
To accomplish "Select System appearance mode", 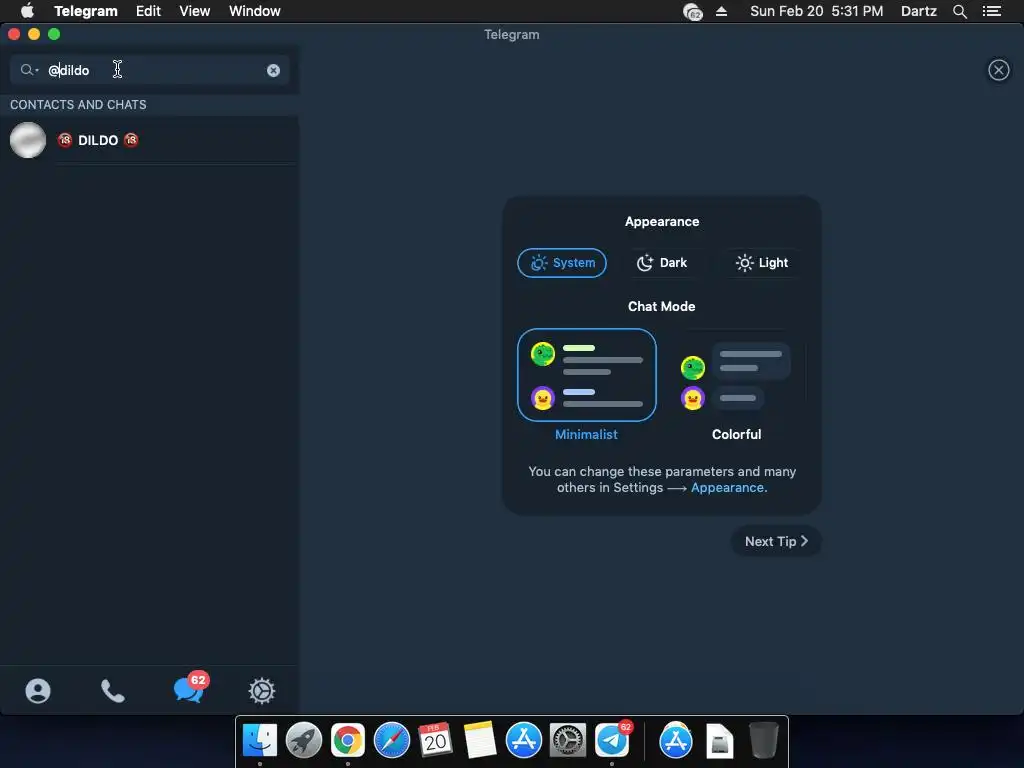I will [x=562, y=263].
